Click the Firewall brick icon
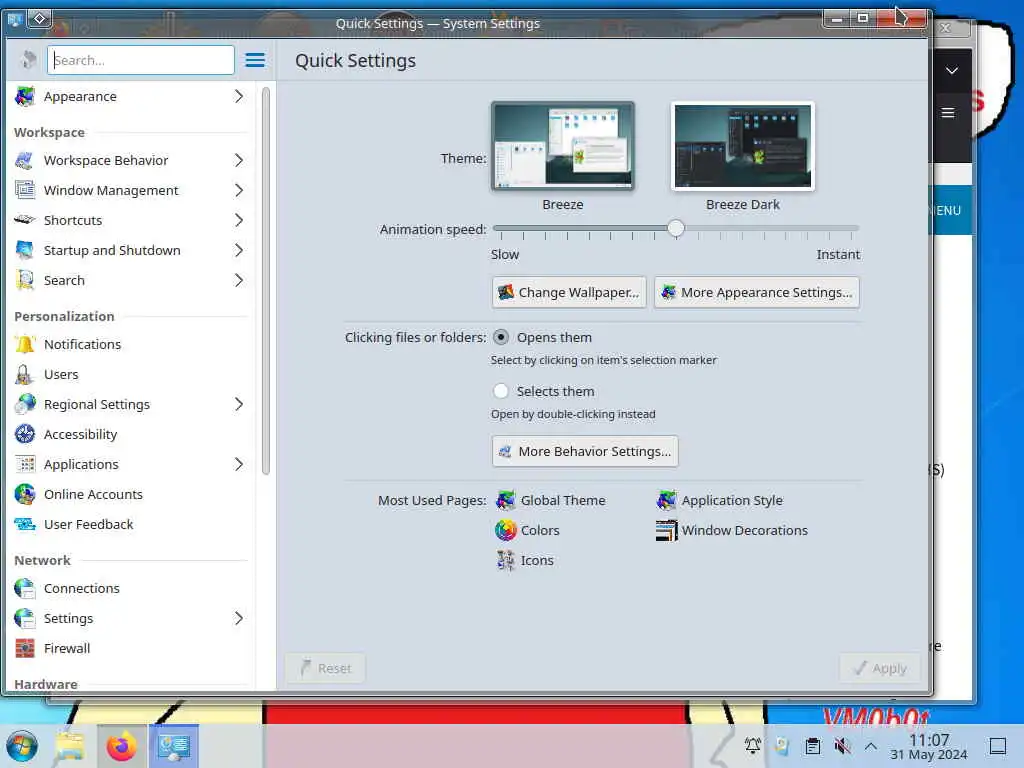1024x768 pixels. pos(25,648)
